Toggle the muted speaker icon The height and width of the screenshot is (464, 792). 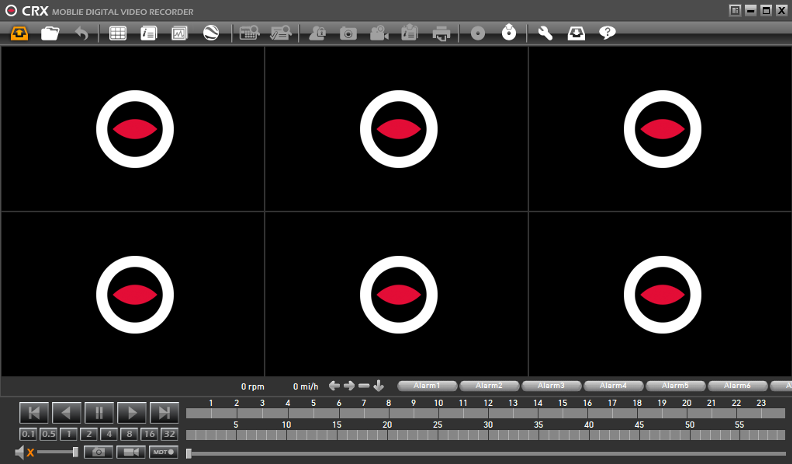click(x=24, y=452)
